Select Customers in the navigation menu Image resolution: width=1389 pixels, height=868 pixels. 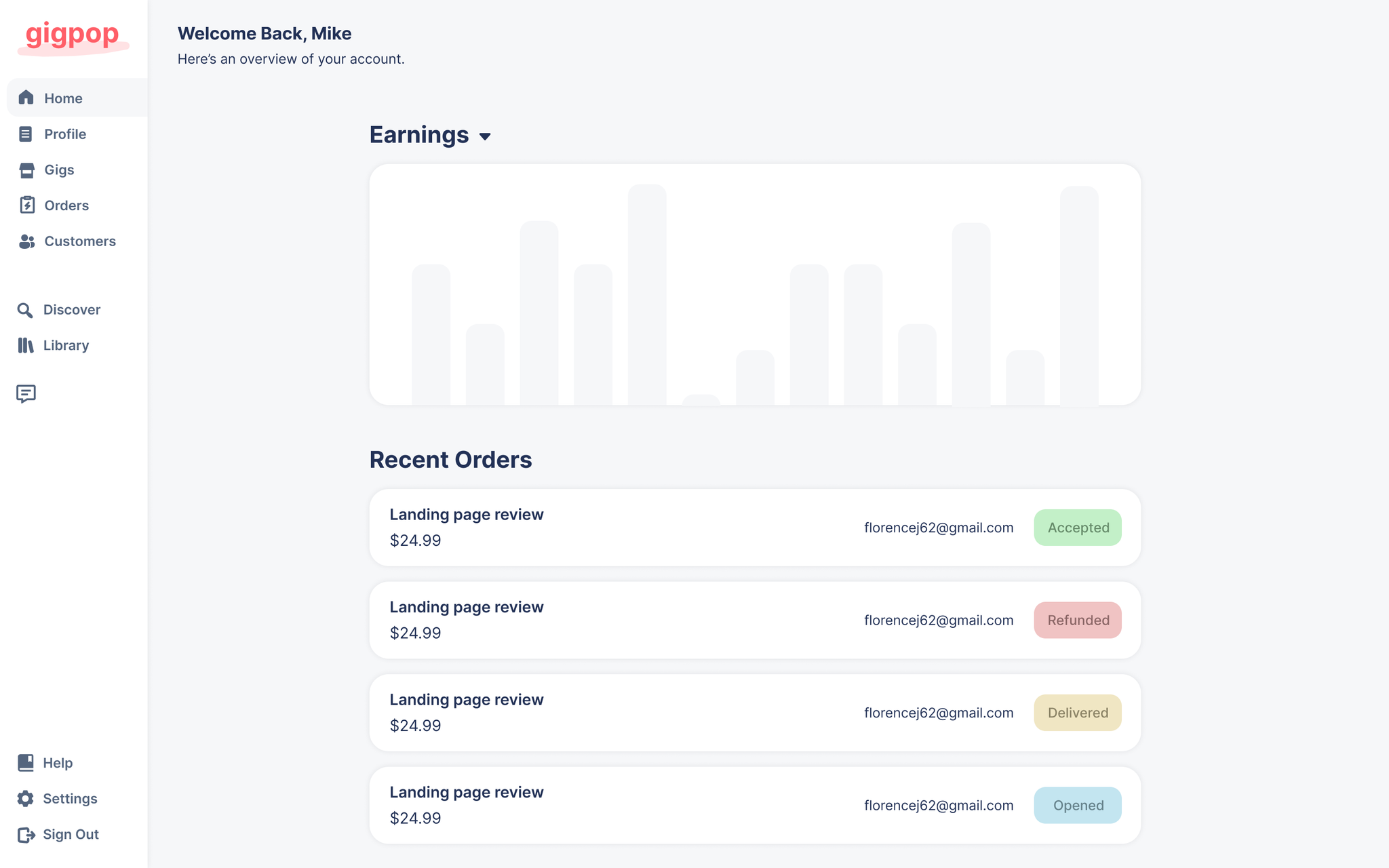(x=79, y=241)
